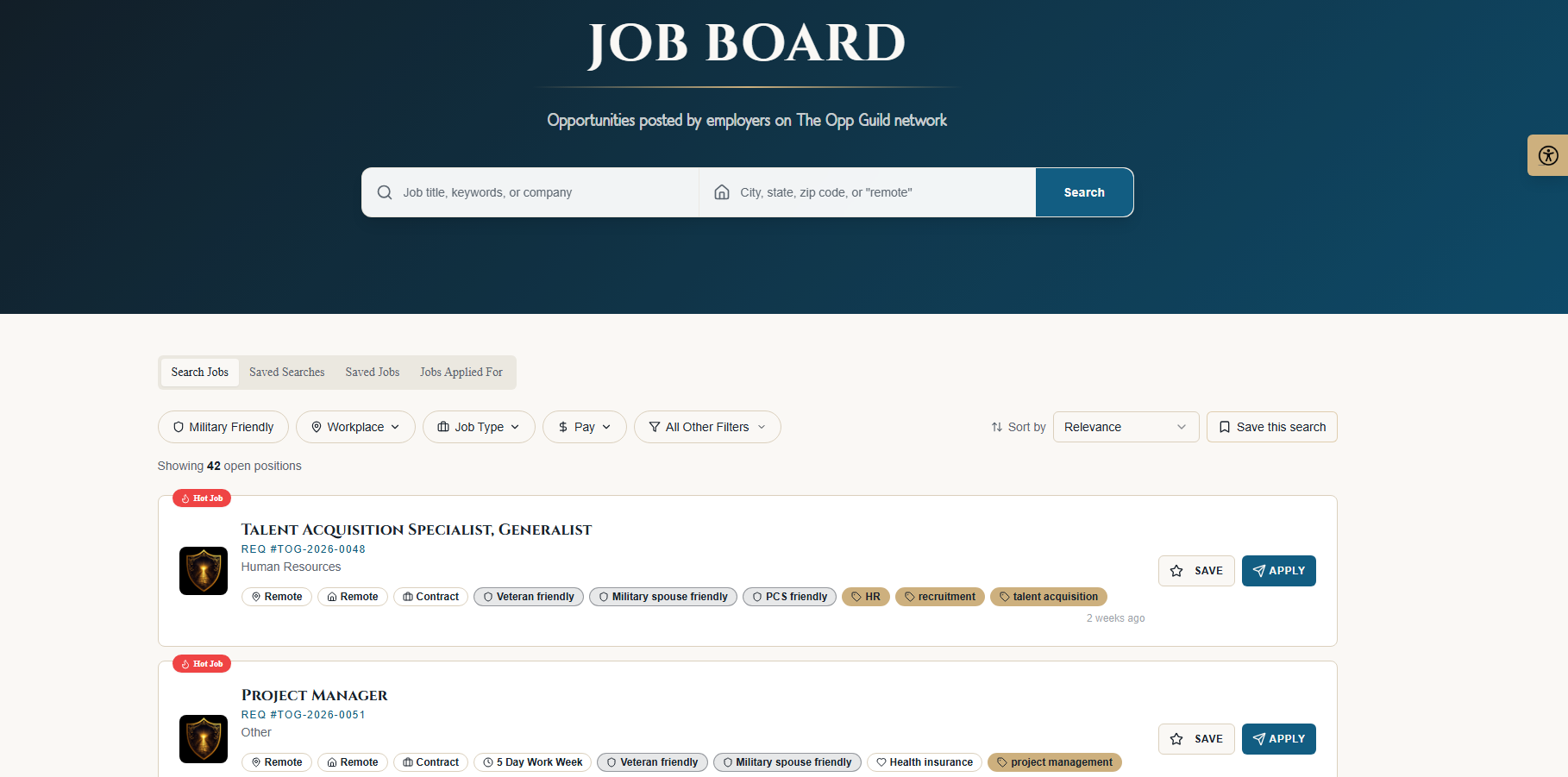Open the All Other Filters dropdown
This screenshot has height=777, width=1568.
(707, 427)
